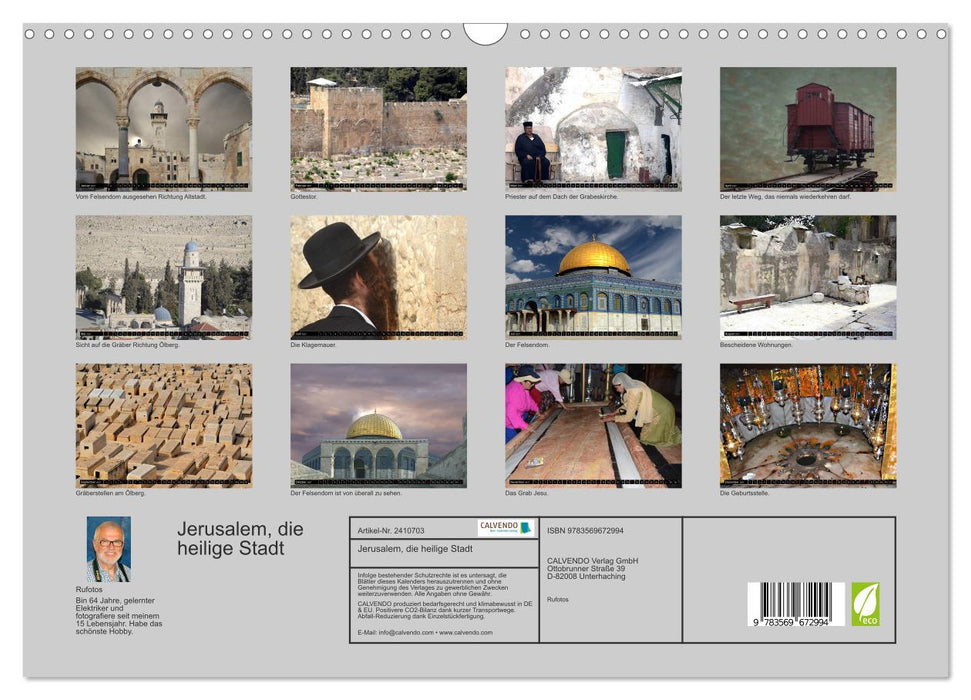This screenshot has height=700, width=971.
Task: Click the barcode number 9 783569 672994
Action: (x=791, y=622)
